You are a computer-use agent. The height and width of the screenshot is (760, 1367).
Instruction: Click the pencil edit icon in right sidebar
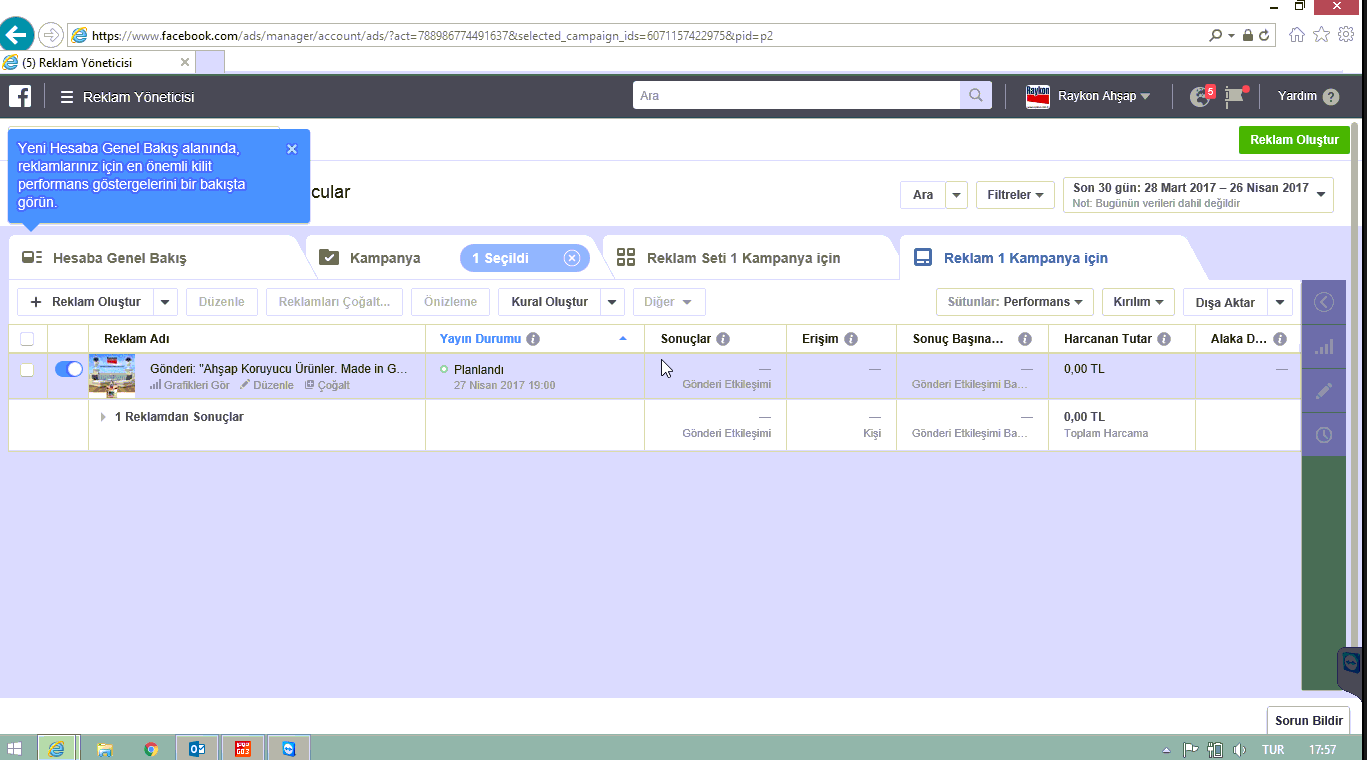point(1324,391)
